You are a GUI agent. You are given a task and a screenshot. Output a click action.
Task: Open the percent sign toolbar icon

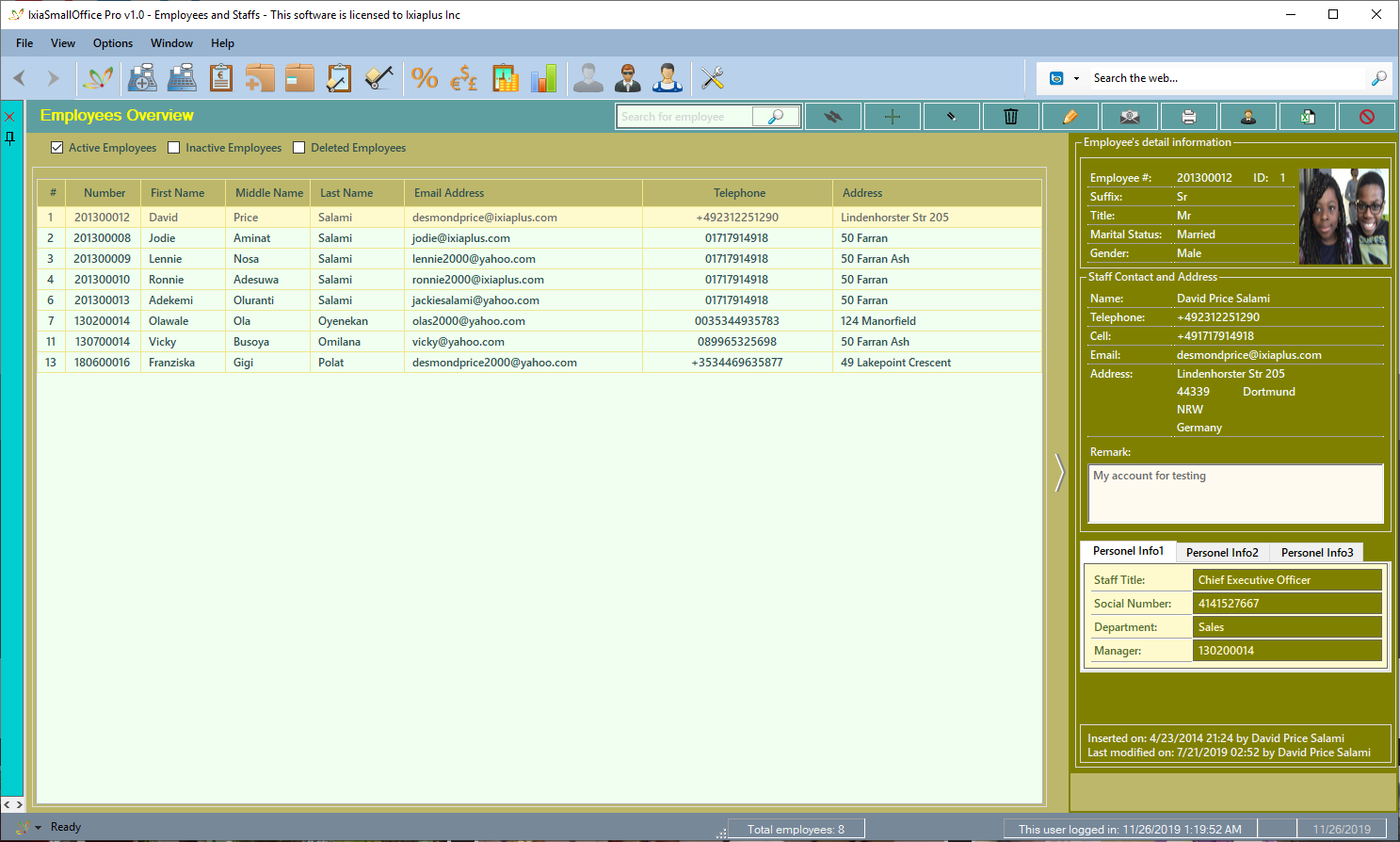pos(425,78)
